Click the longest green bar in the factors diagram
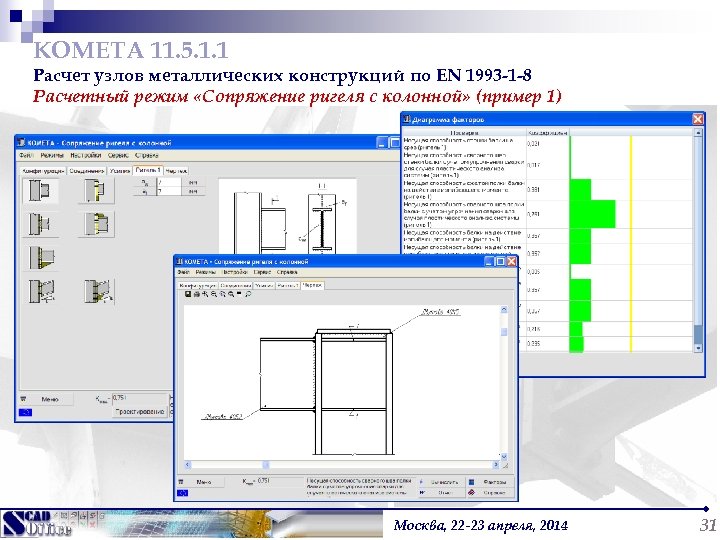The image size is (720, 540). [593, 214]
